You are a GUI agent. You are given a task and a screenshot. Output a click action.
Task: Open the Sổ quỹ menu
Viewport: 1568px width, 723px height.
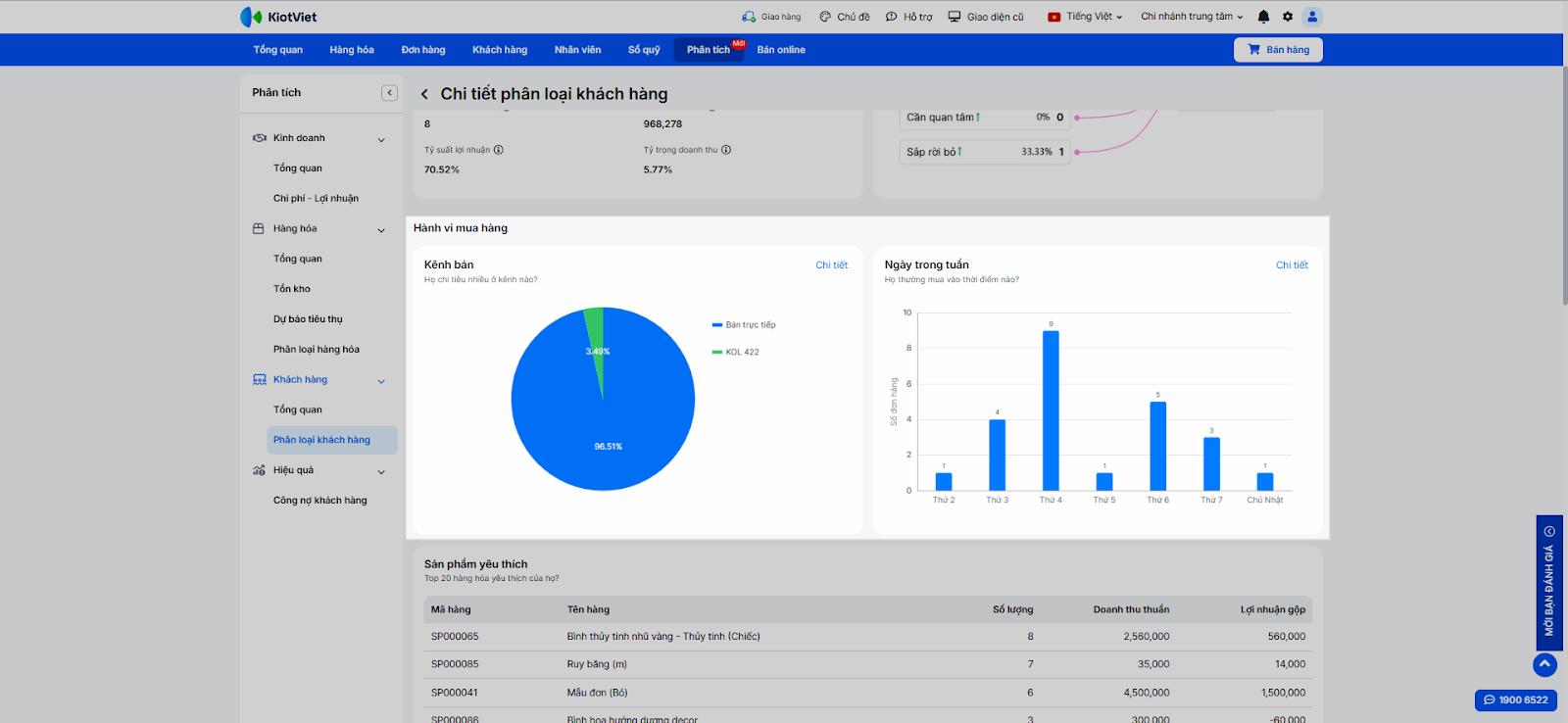click(x=644, y=50)
